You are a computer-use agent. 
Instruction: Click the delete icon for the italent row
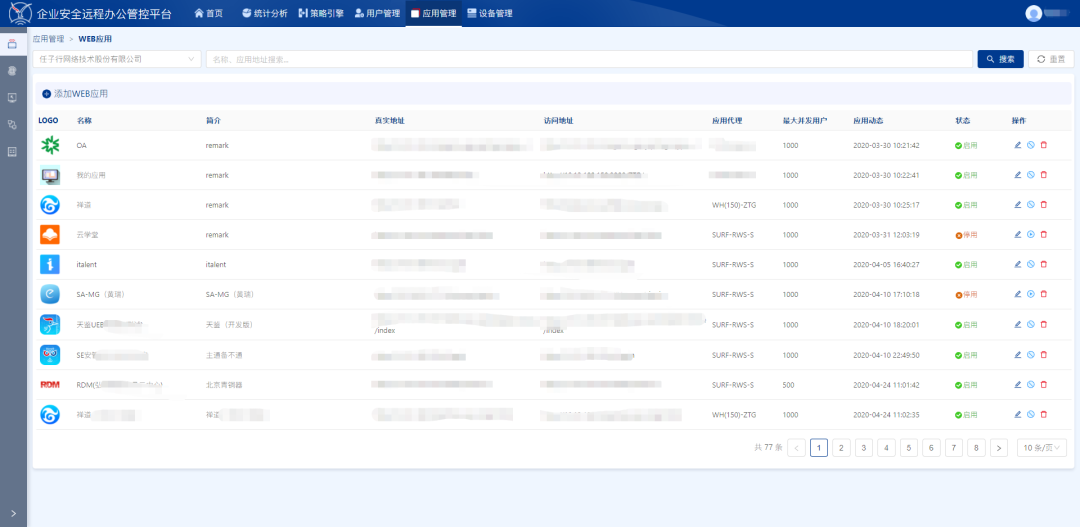(1044, 265)
